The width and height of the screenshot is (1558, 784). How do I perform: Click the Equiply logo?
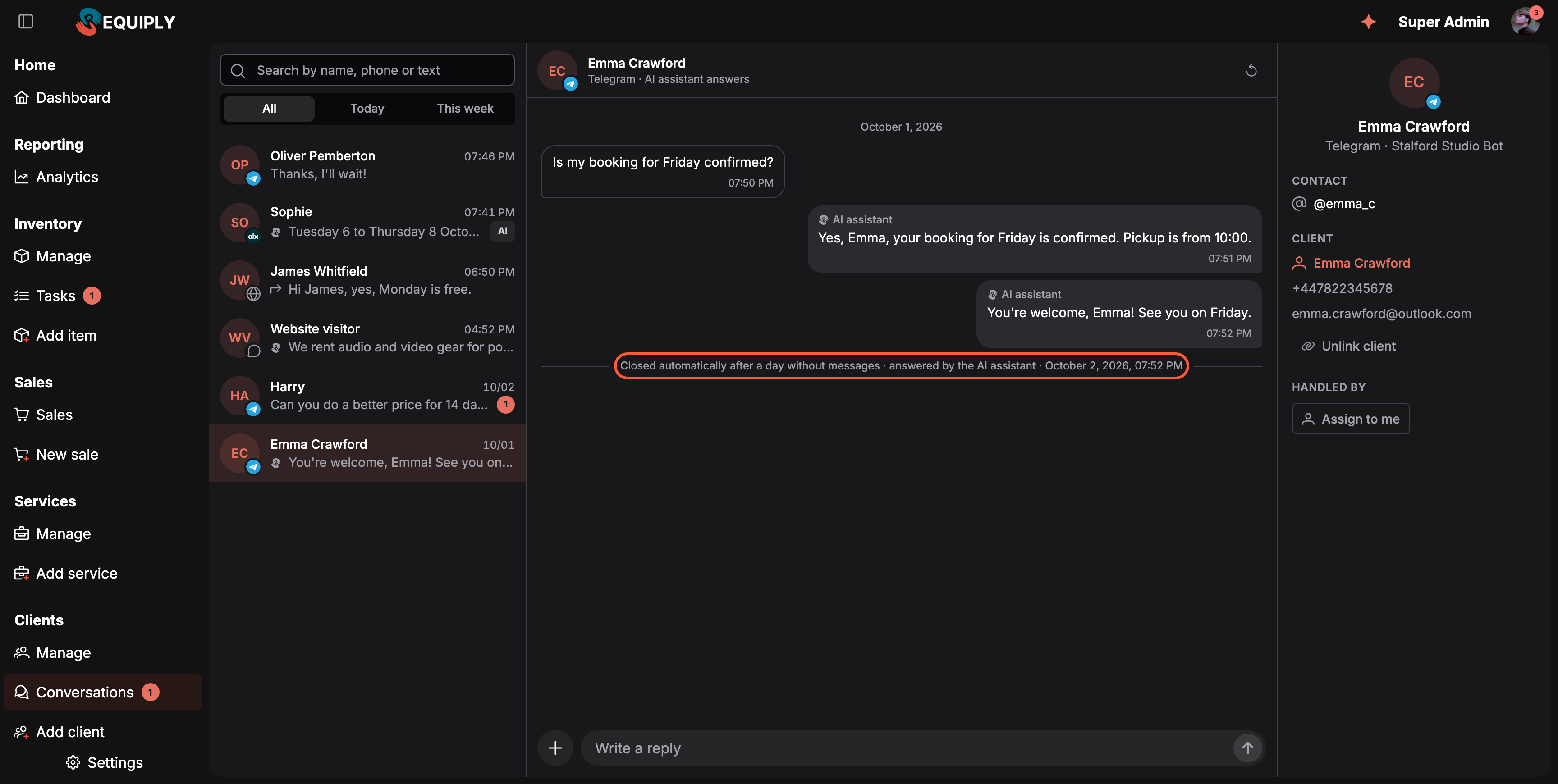(125, 22)
